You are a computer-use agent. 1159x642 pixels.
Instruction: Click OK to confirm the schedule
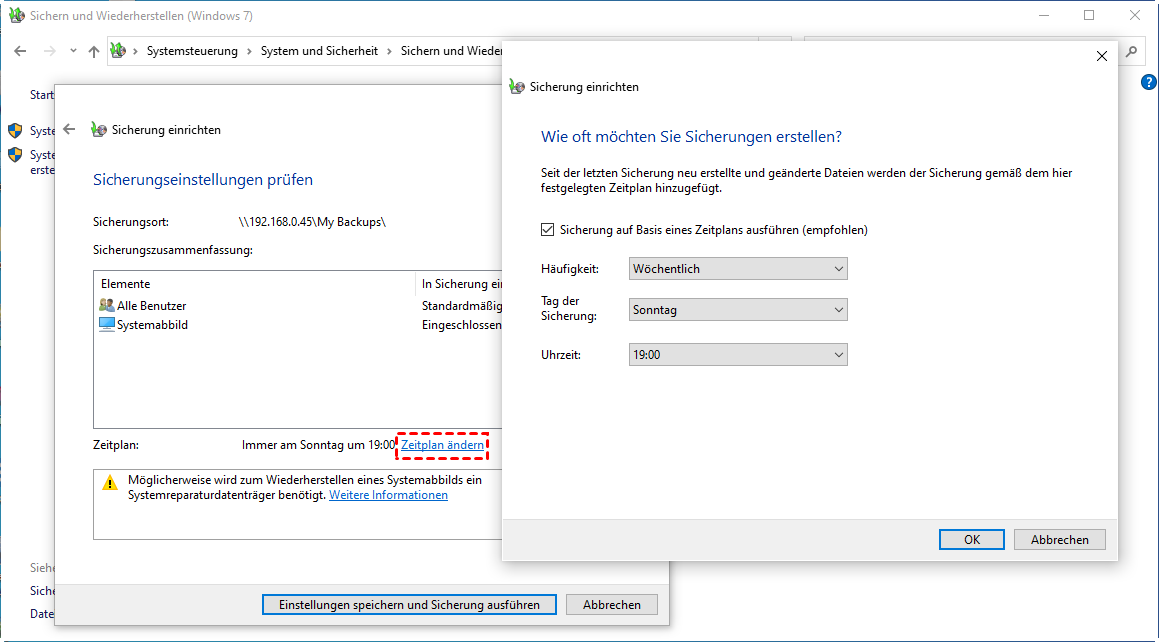tap(971, 539)
